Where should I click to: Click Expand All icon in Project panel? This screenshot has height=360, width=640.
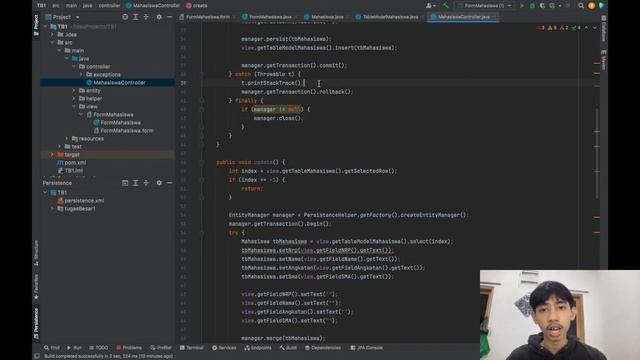click(x=136, y=17)
